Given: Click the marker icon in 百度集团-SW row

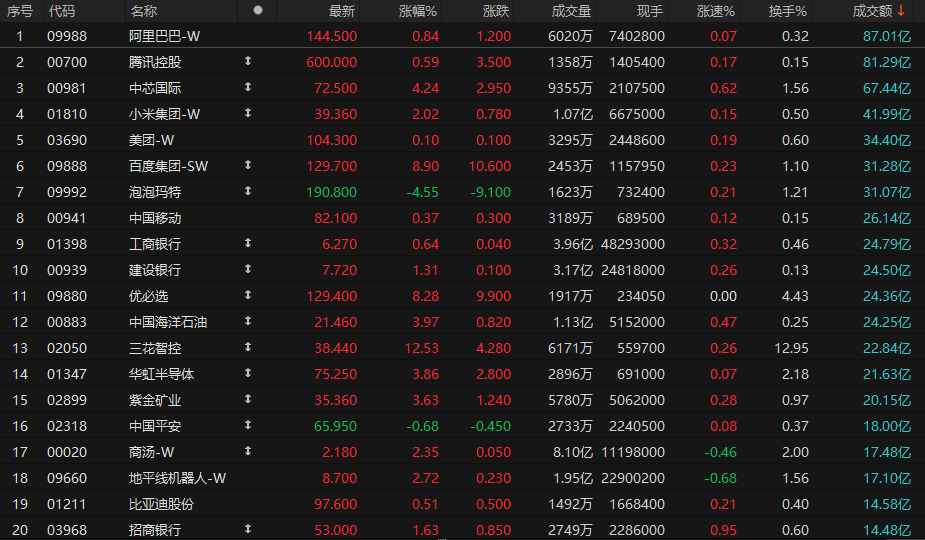Looking at the screenshot, I should pos(248,165).
